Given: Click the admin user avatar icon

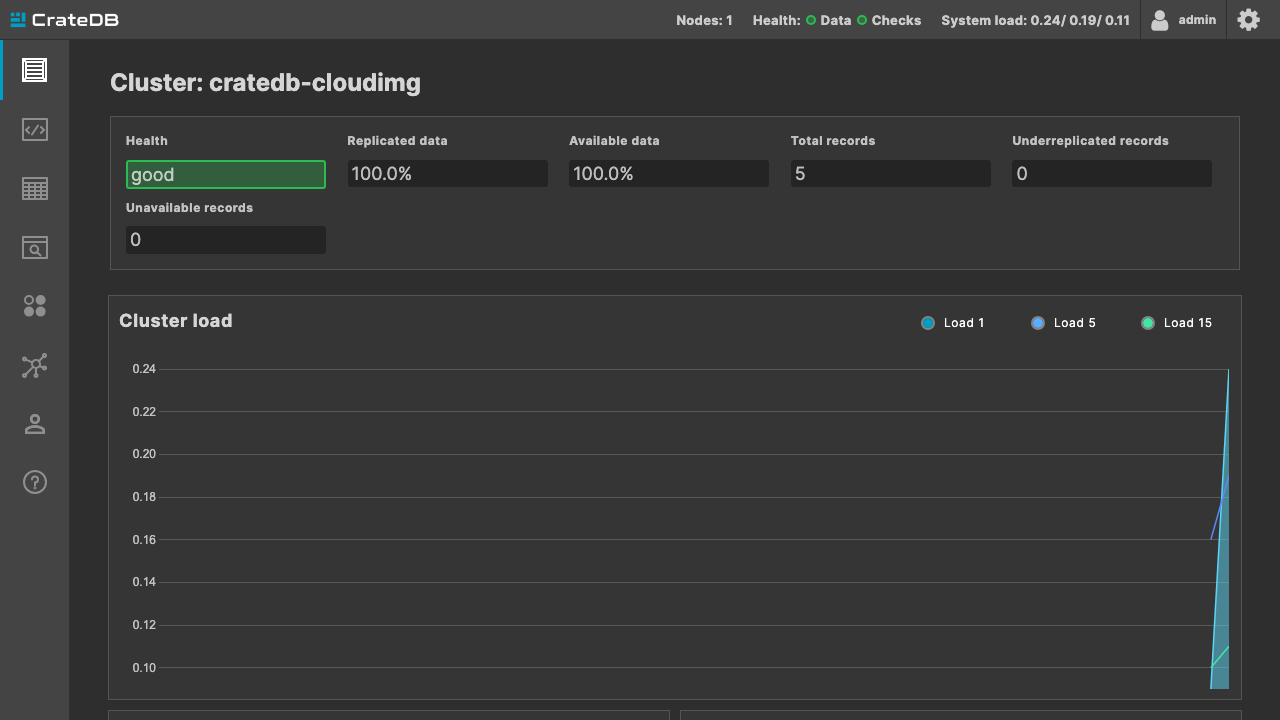Looking at the screenshot, I should tap(1160, 20).
